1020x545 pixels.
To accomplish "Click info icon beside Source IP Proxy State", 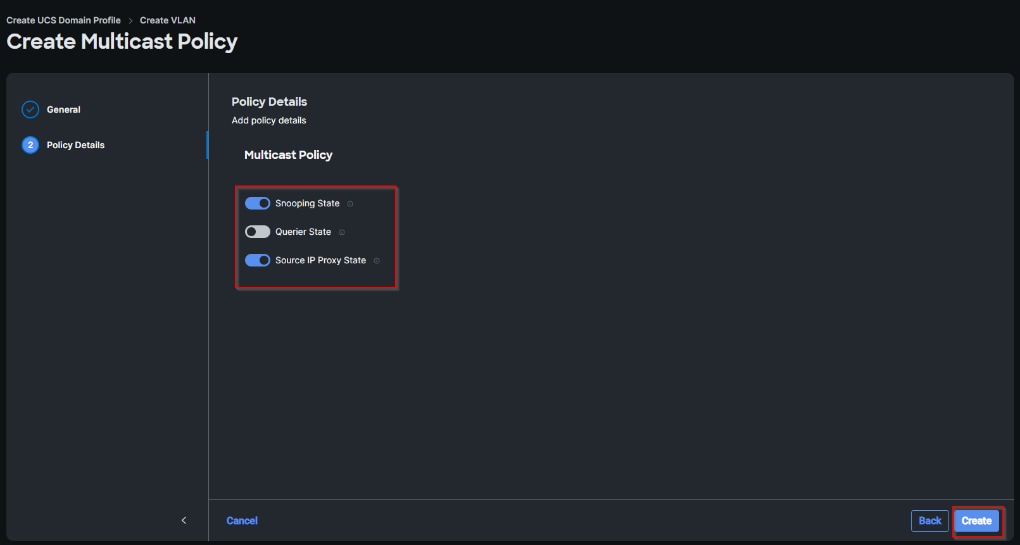I will 376,261.
